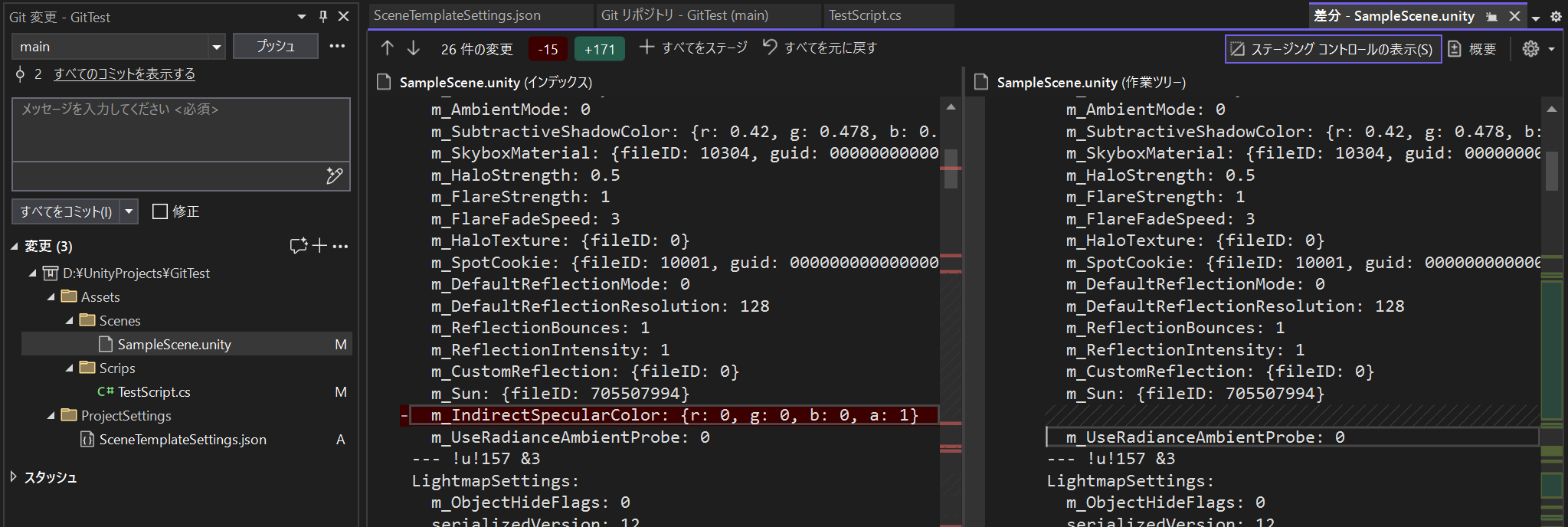Select SceneTemplateSettings.json in changes tree
Viewport: 1568px width, 527px height.
coord(186,440)
